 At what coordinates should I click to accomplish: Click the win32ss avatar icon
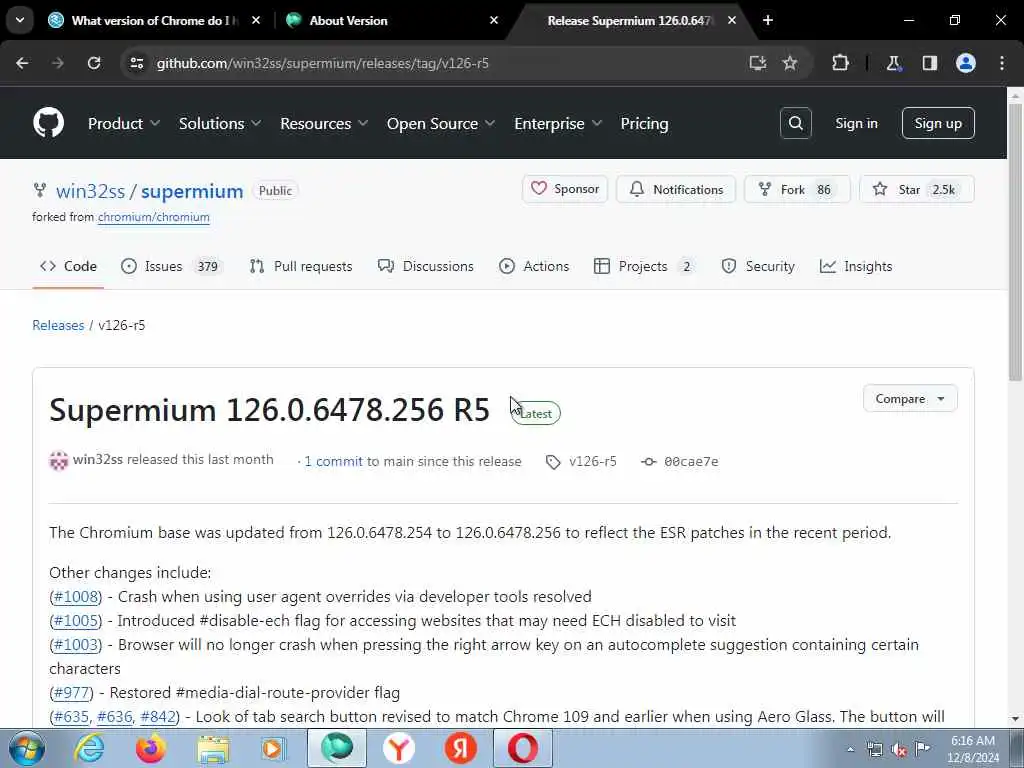pyautogui.click(x=59, y=460)
